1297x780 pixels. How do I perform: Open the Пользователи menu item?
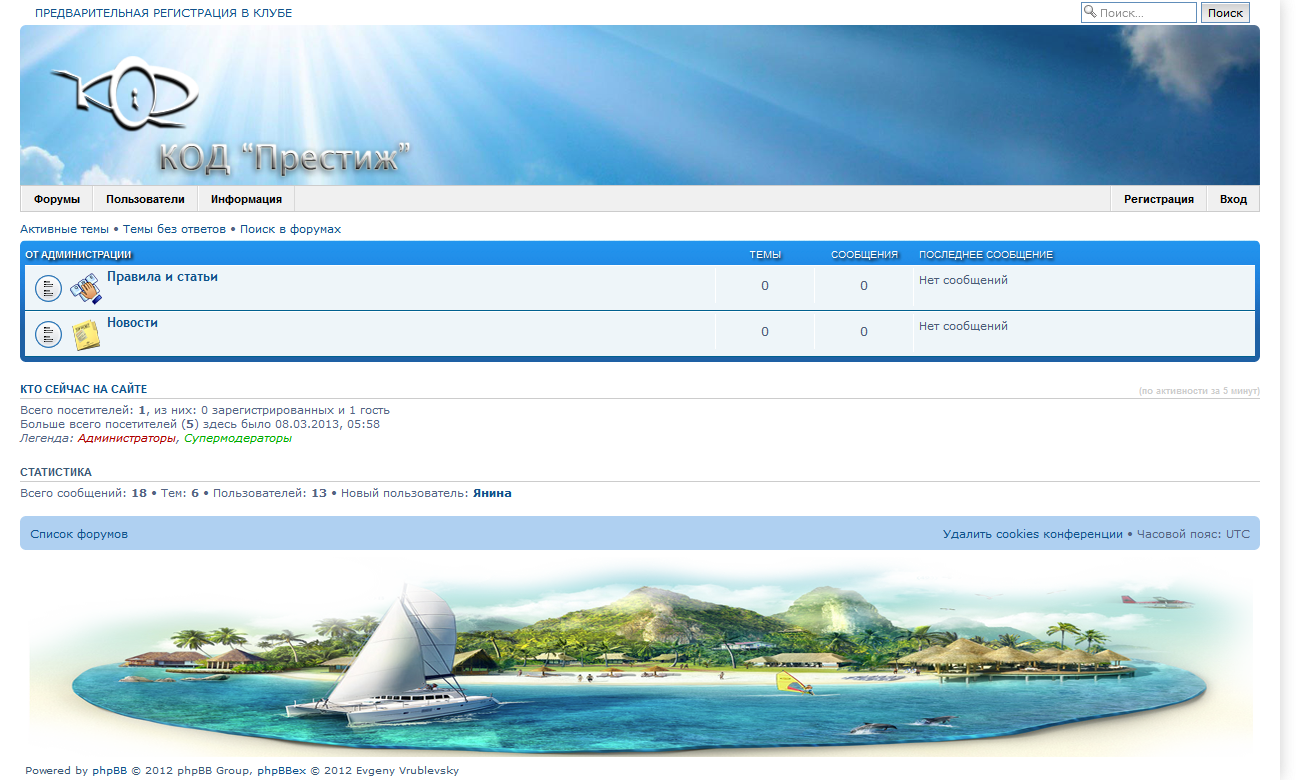tap(145, 199)
